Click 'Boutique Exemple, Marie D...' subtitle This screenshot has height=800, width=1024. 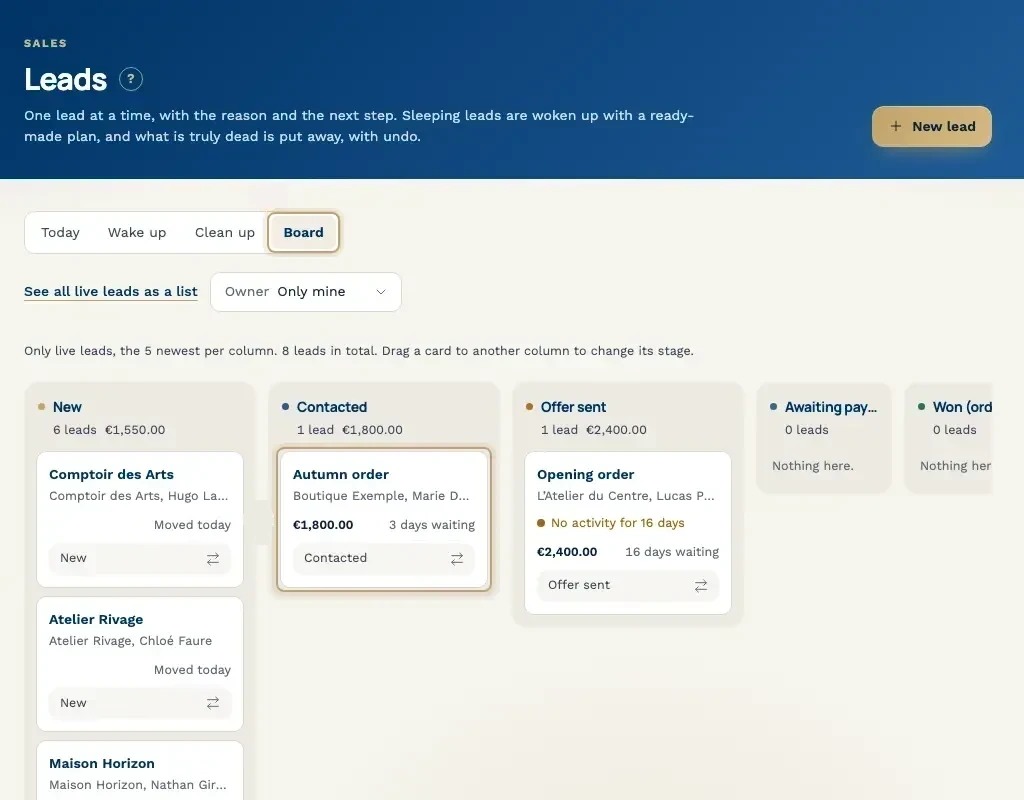pyautogui.click(x=381, y=496)
